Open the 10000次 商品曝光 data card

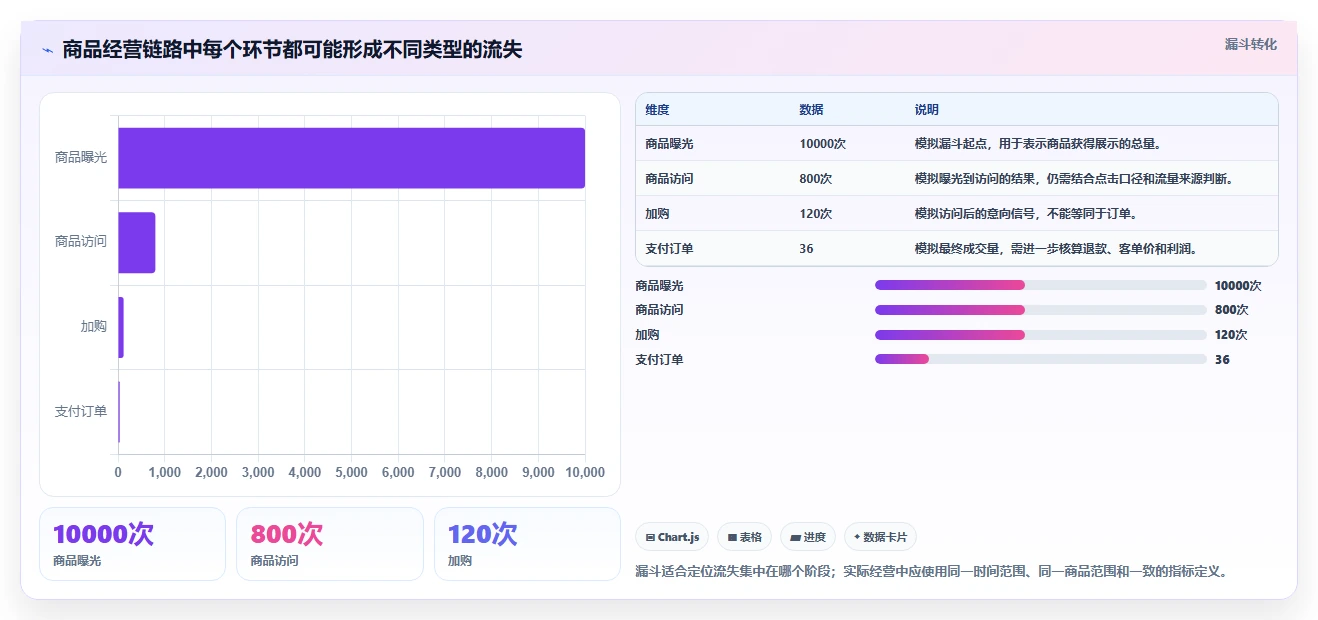(132, 544)
